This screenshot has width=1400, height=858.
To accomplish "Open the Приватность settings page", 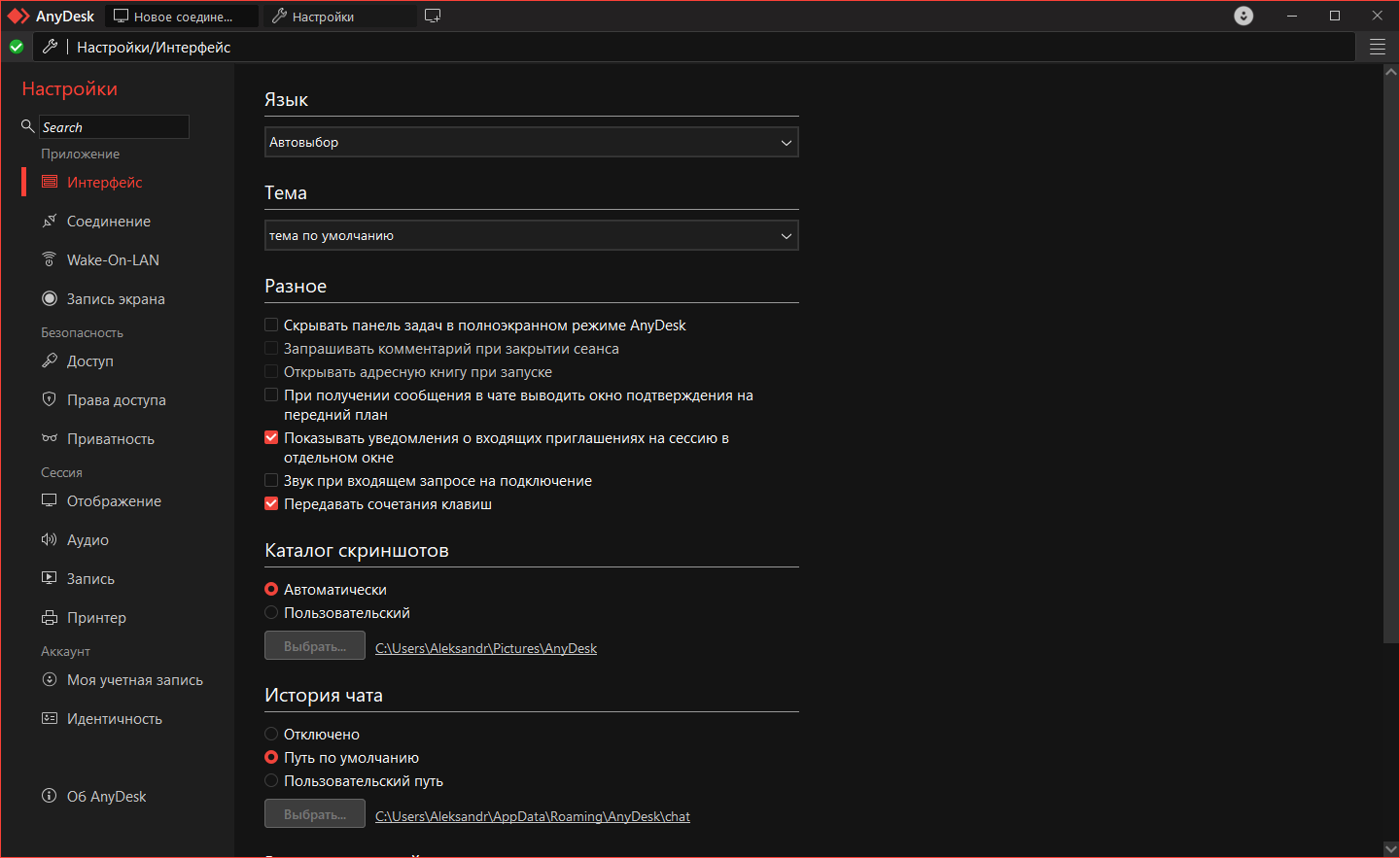I will (110, 439).
